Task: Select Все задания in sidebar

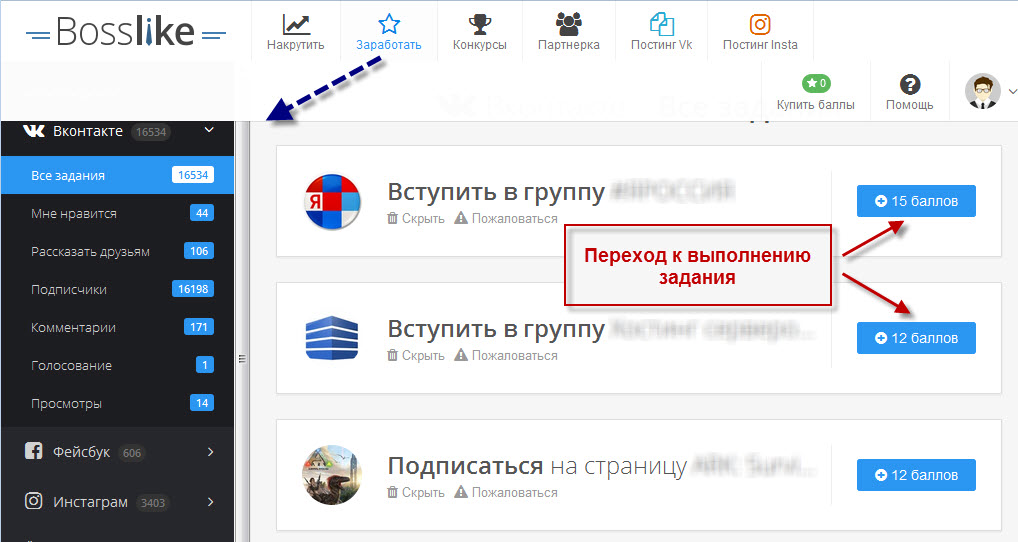Action: (x=118, y=175)
